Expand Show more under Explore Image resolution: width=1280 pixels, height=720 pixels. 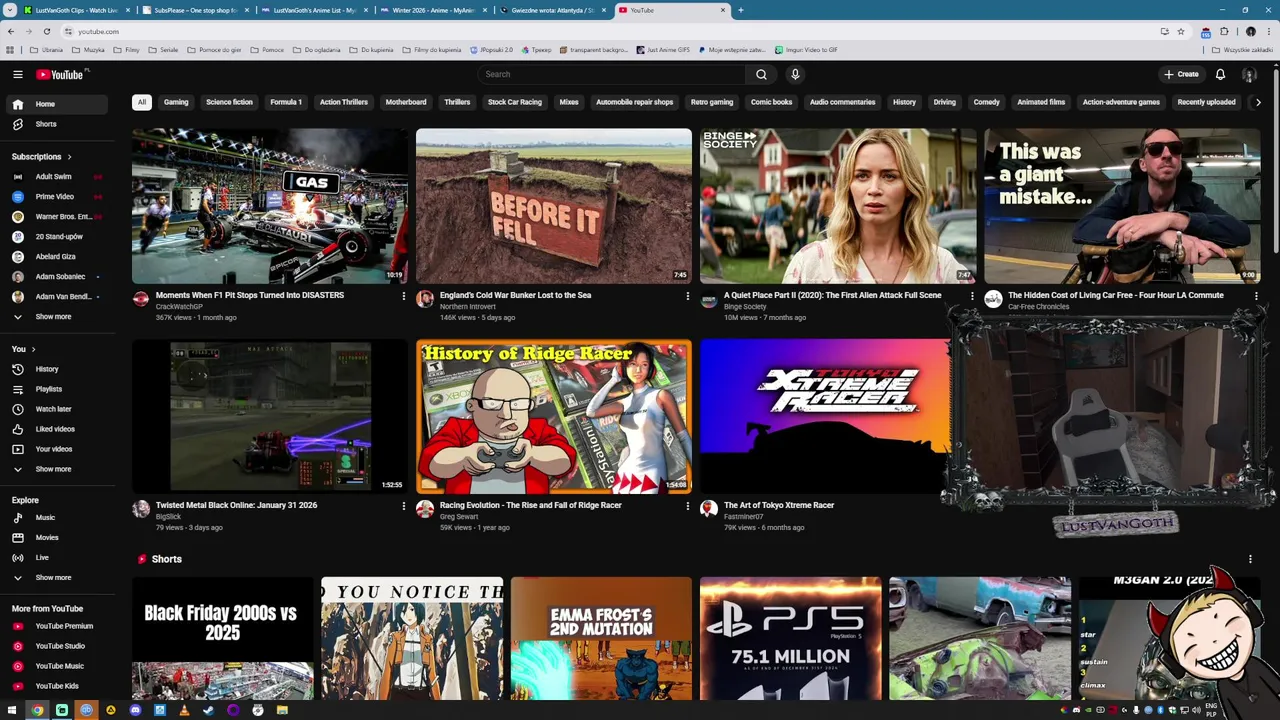(59, 578)
